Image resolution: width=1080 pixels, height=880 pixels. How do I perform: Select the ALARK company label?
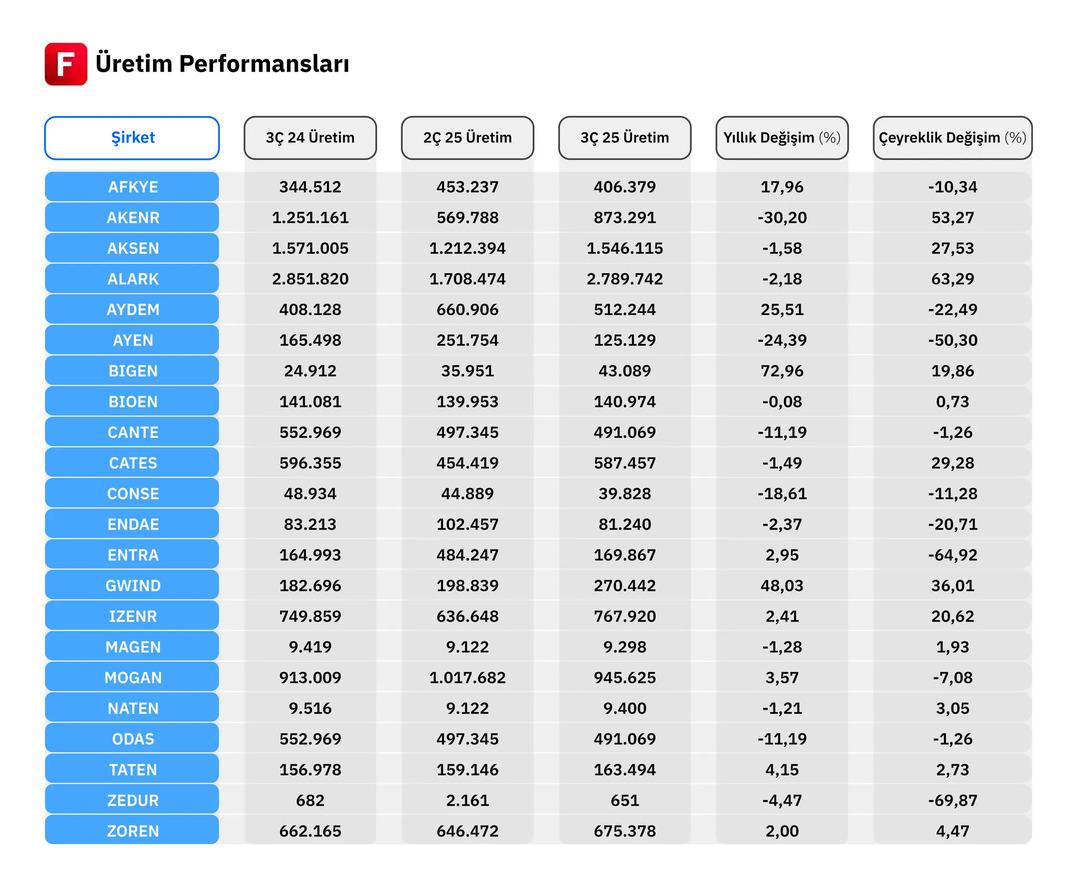[132, 279]
